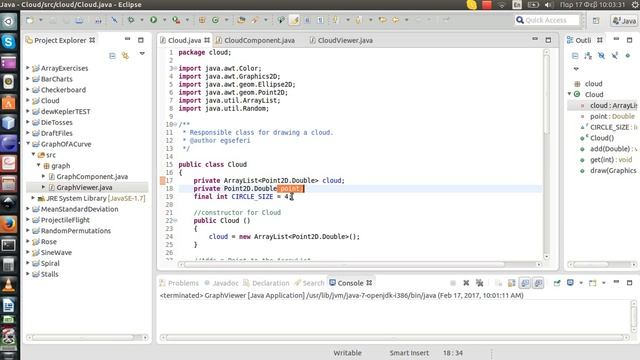
Task: Click the Last Edit Location arrow icon
Action: (382, 20)
